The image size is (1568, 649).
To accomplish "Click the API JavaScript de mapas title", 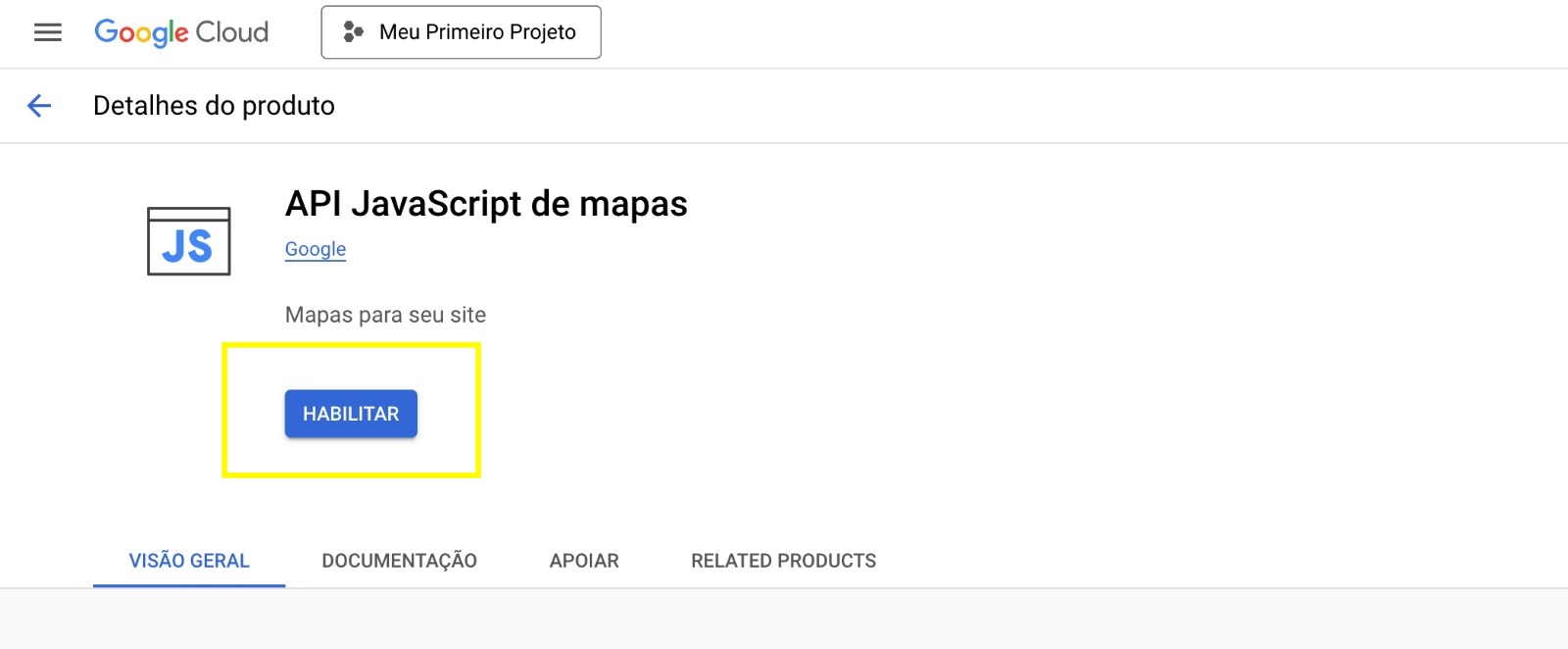I will 486,204.
